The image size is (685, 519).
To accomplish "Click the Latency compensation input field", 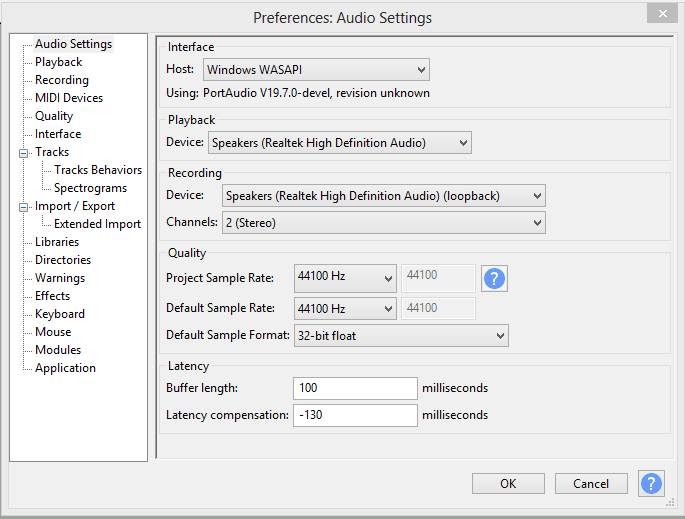I will 355,415.
